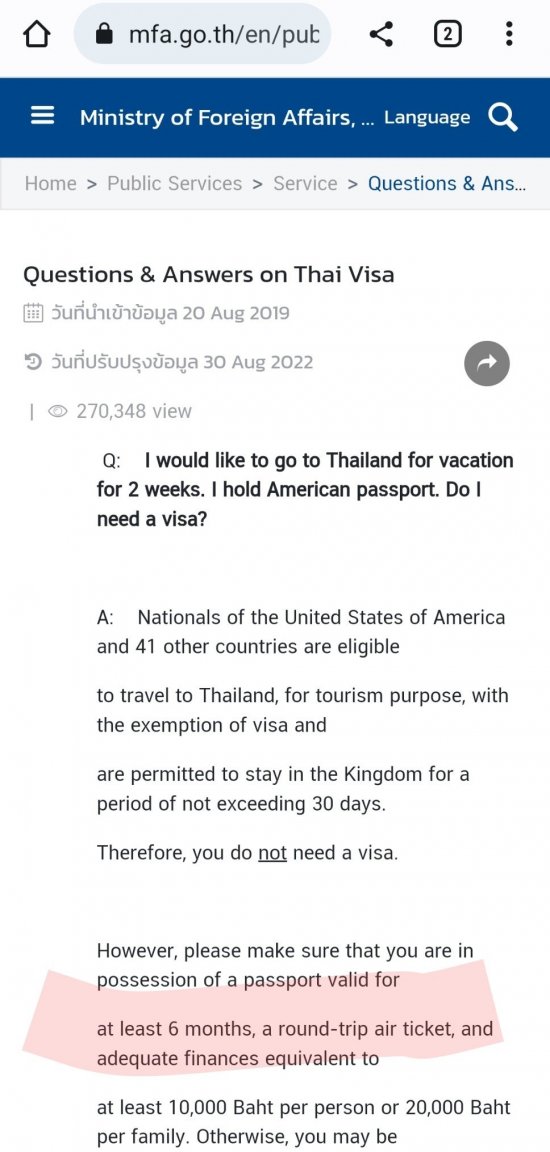Tap the mfa.go.th address bar
The image size is (550, 1152).
pyautogui.click(x=203, y=34)
